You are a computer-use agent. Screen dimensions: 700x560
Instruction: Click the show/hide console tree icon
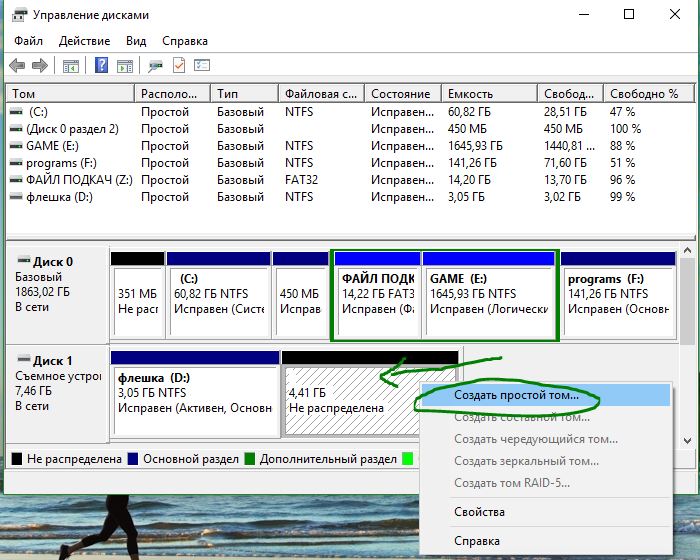point(71,66)
